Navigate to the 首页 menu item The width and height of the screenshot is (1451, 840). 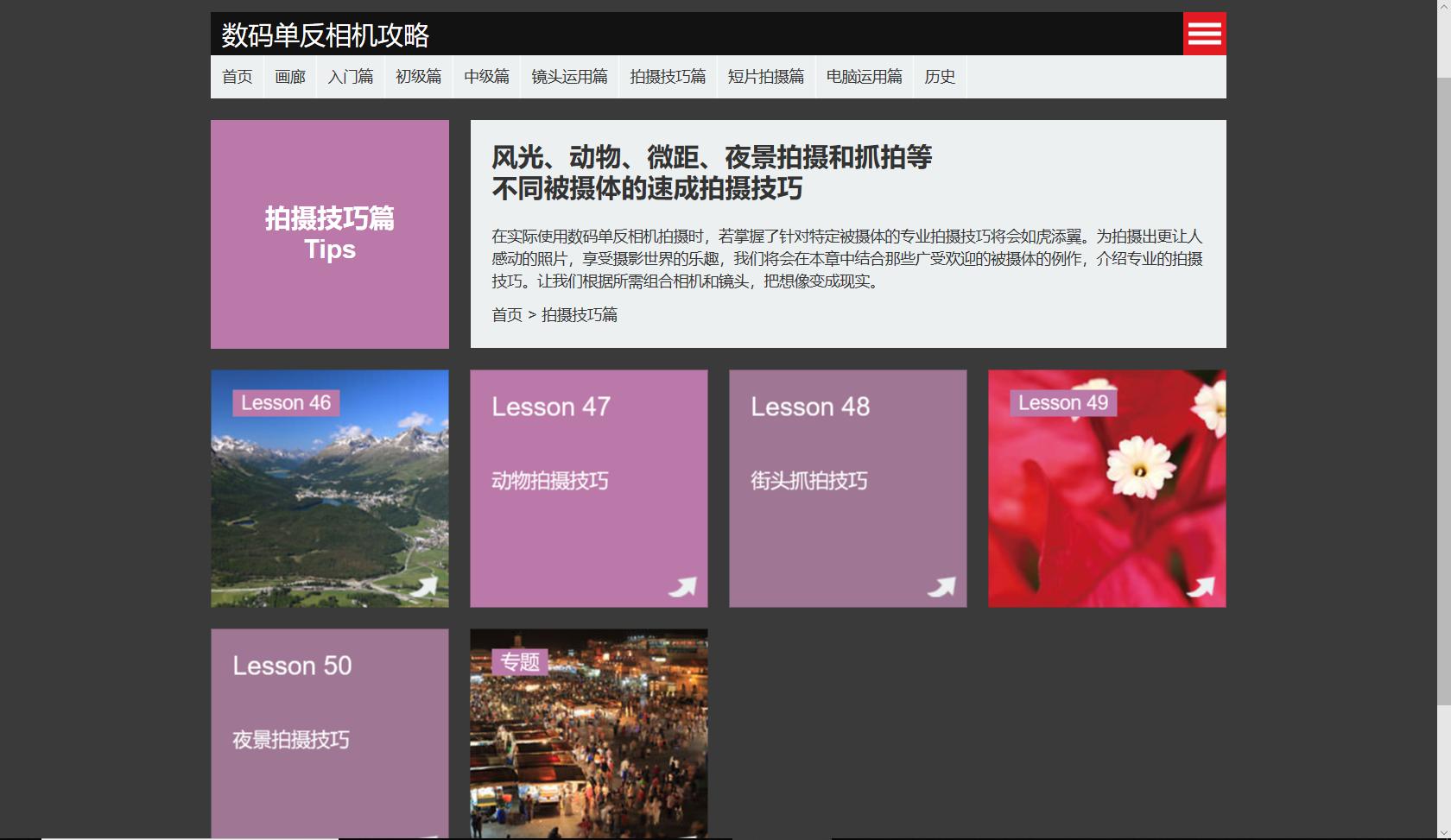(237, 77)
